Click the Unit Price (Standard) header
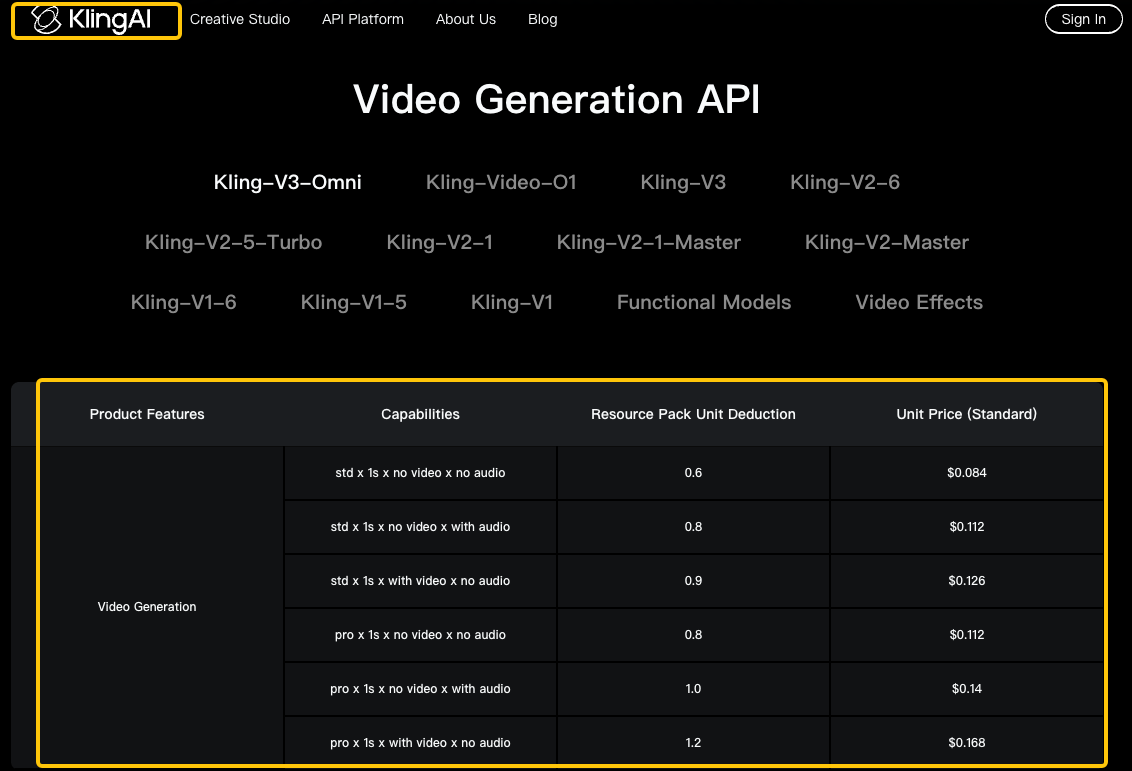This screenshot has height=771, width=1132. click(967, 414)
